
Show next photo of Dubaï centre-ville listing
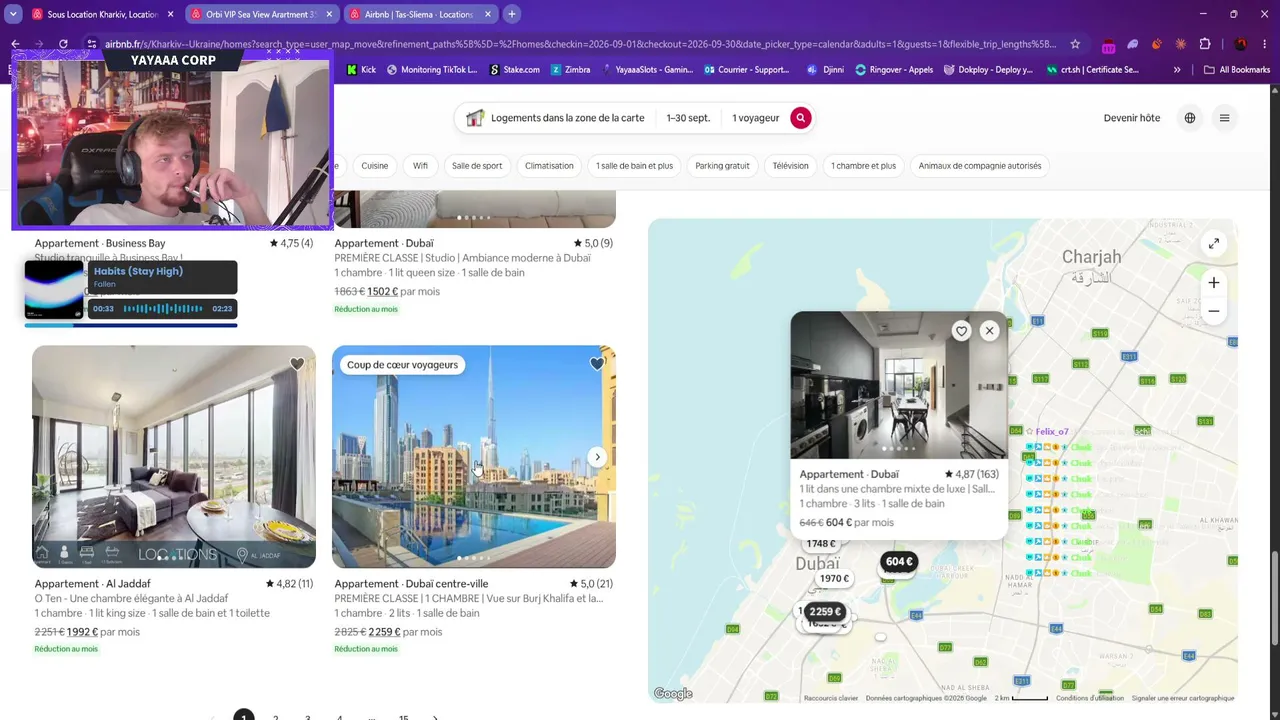click(x=597, y=457)
